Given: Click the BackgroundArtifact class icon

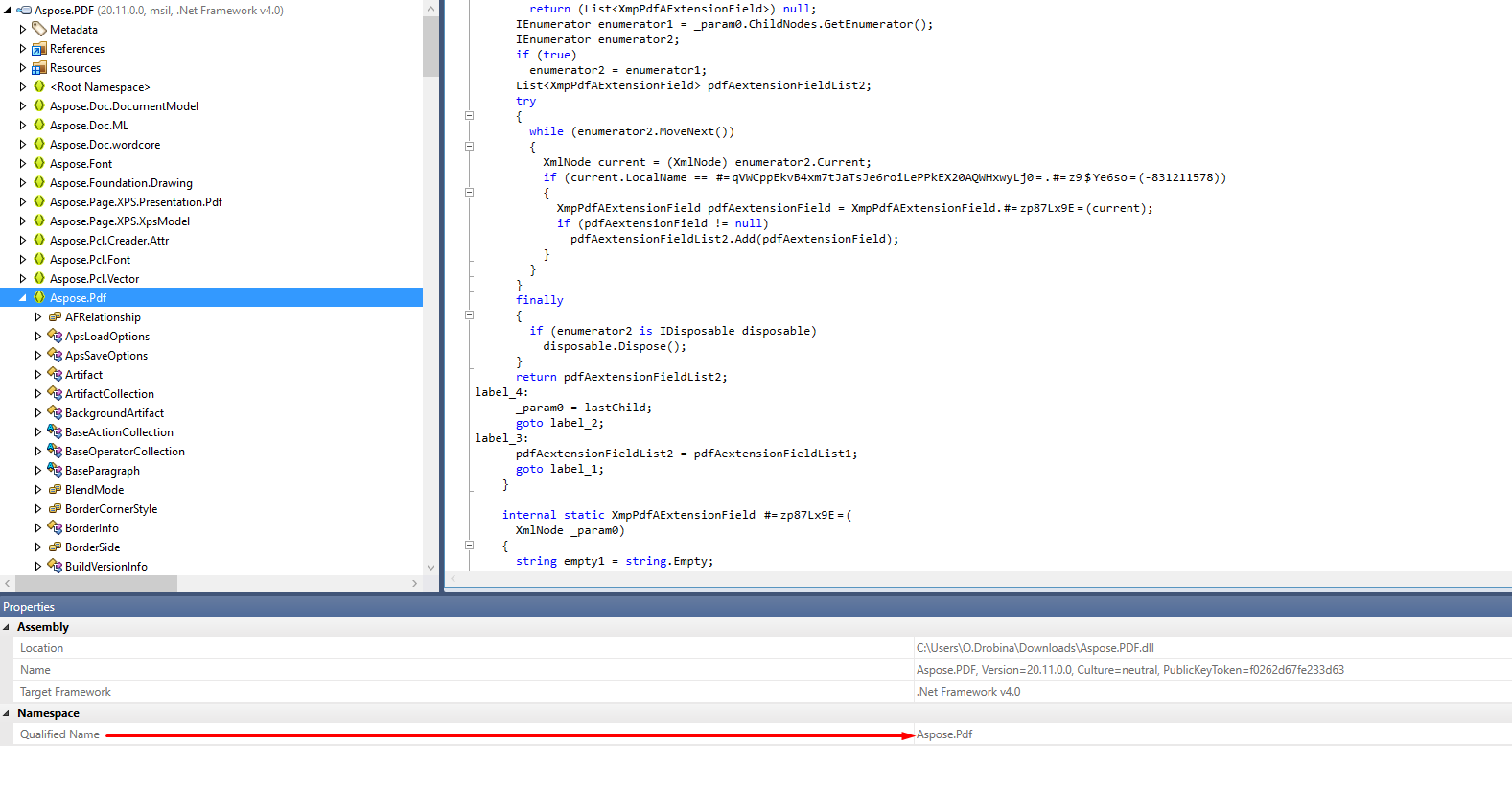Looking at the screenshot, I should pyautogui.click(x=55, y=412).
